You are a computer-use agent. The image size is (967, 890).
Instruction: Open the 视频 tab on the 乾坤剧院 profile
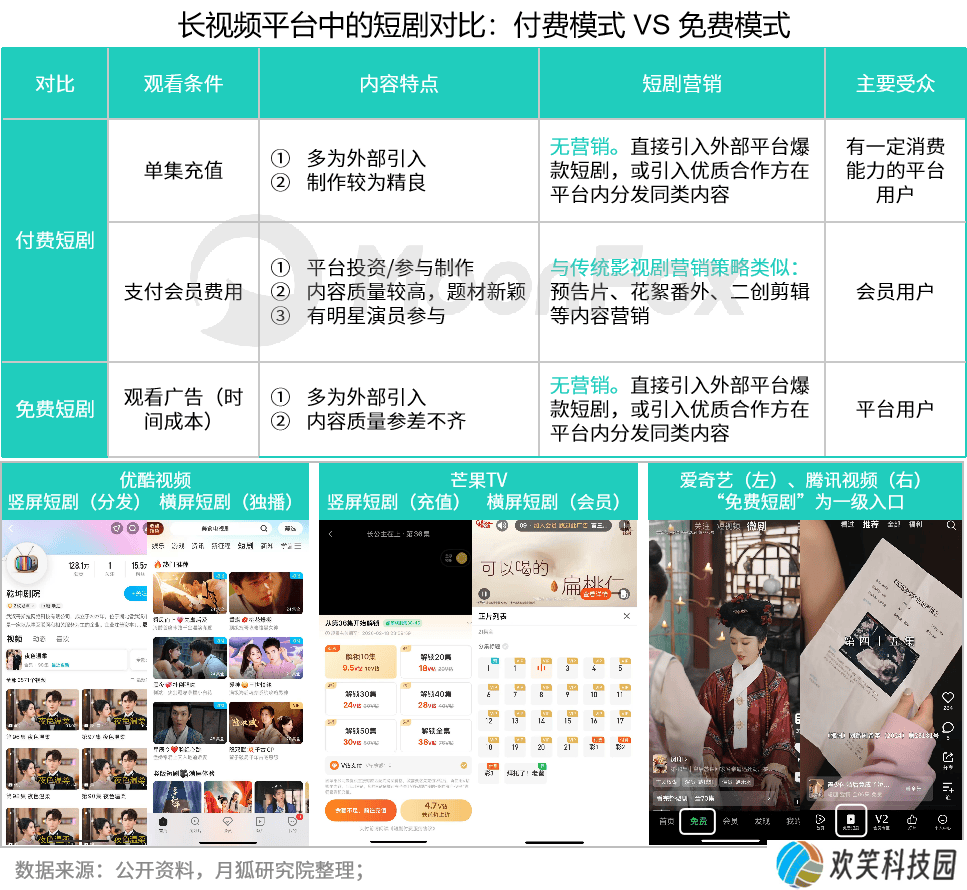[x=14, y=639]
